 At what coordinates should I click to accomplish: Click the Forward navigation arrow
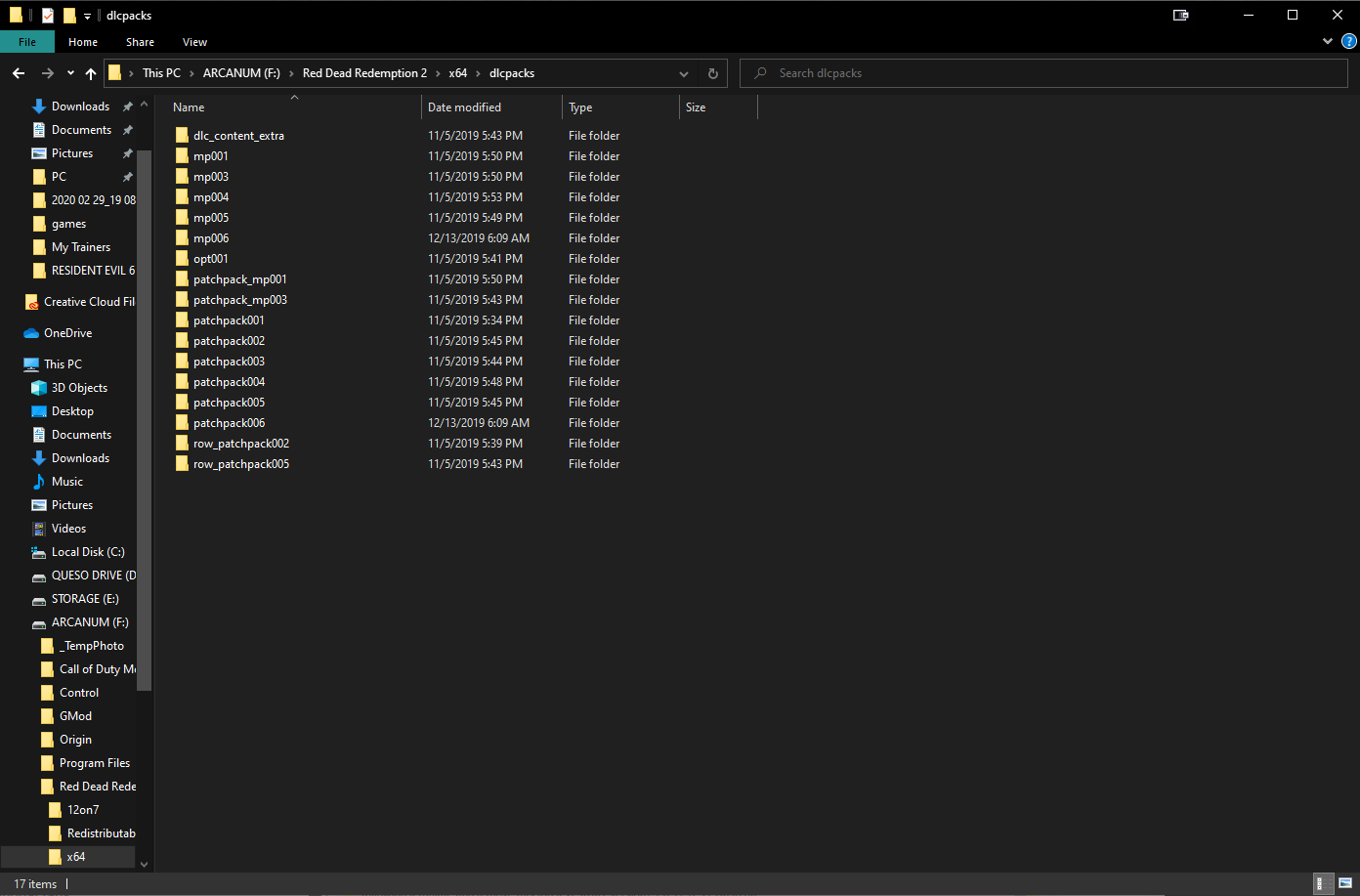tap(46, 73)
